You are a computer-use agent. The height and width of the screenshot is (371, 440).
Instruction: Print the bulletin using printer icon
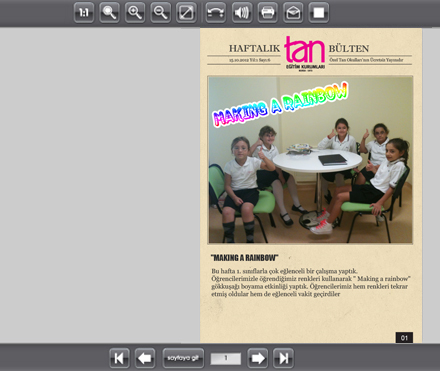click(267, 13)
